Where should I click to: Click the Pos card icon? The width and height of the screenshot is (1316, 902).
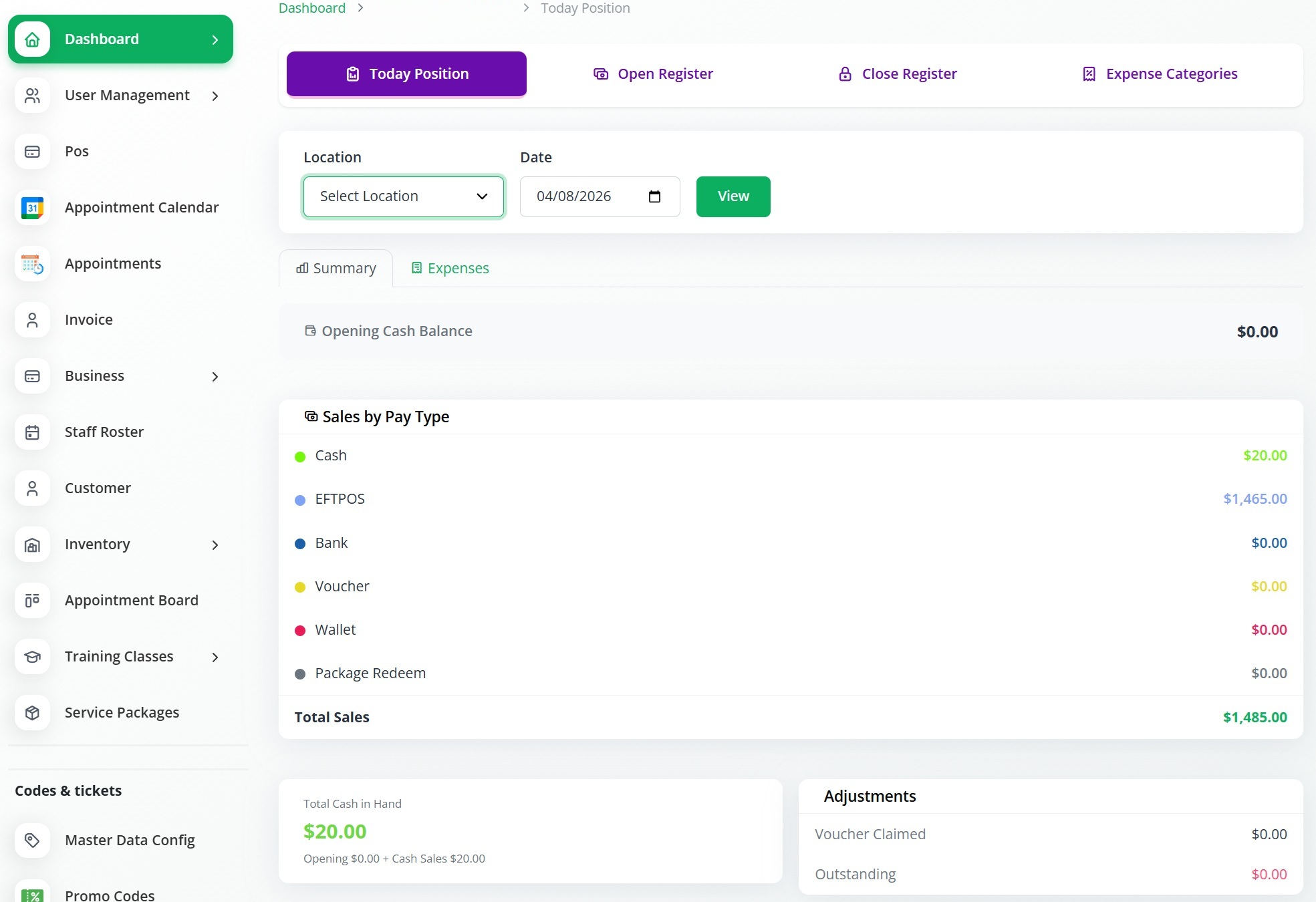point(32,152)
